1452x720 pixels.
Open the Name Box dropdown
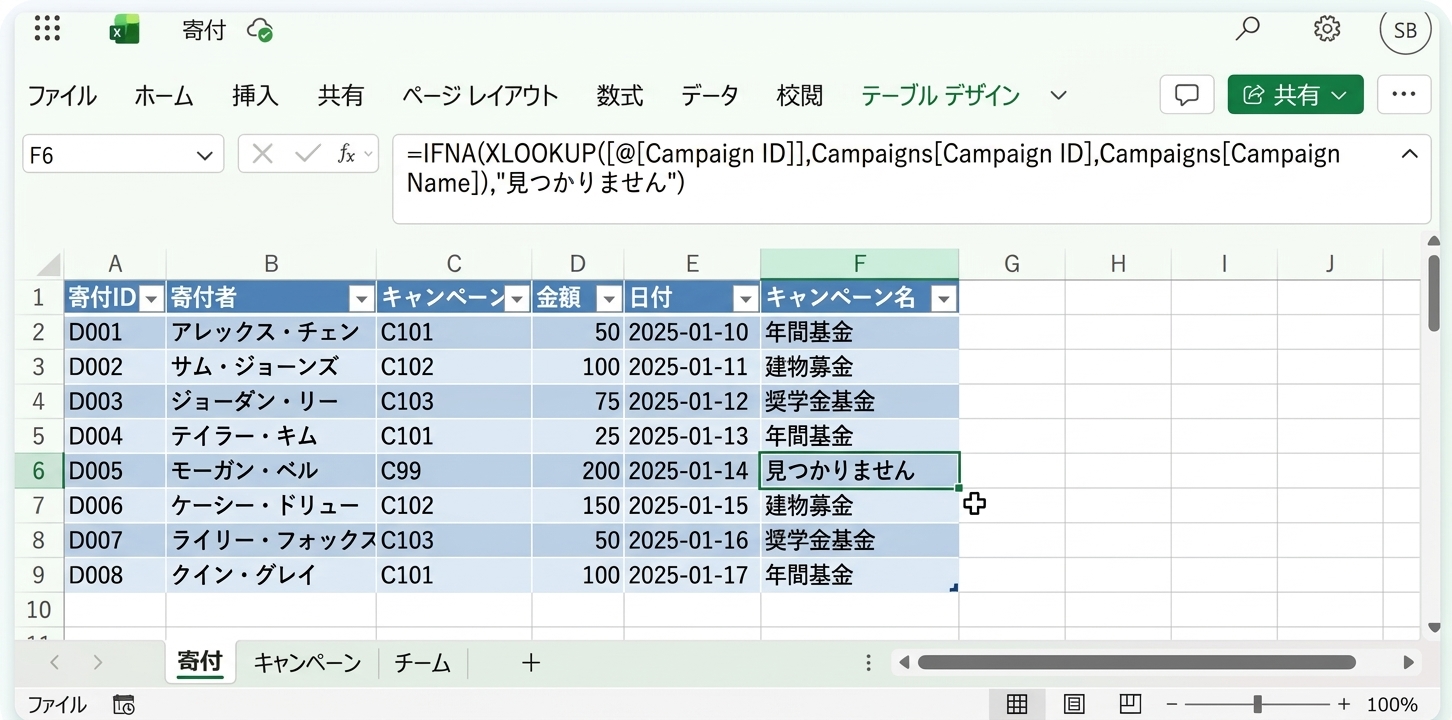coord(204,155)
